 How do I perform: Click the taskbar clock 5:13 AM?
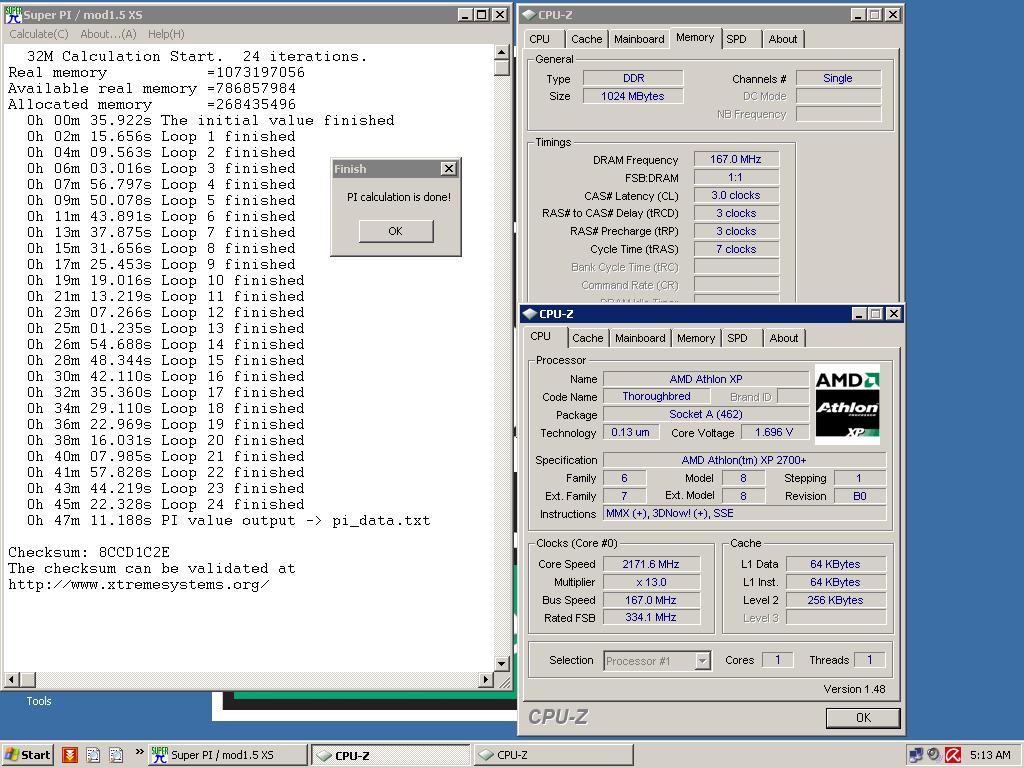click(989, 755)
